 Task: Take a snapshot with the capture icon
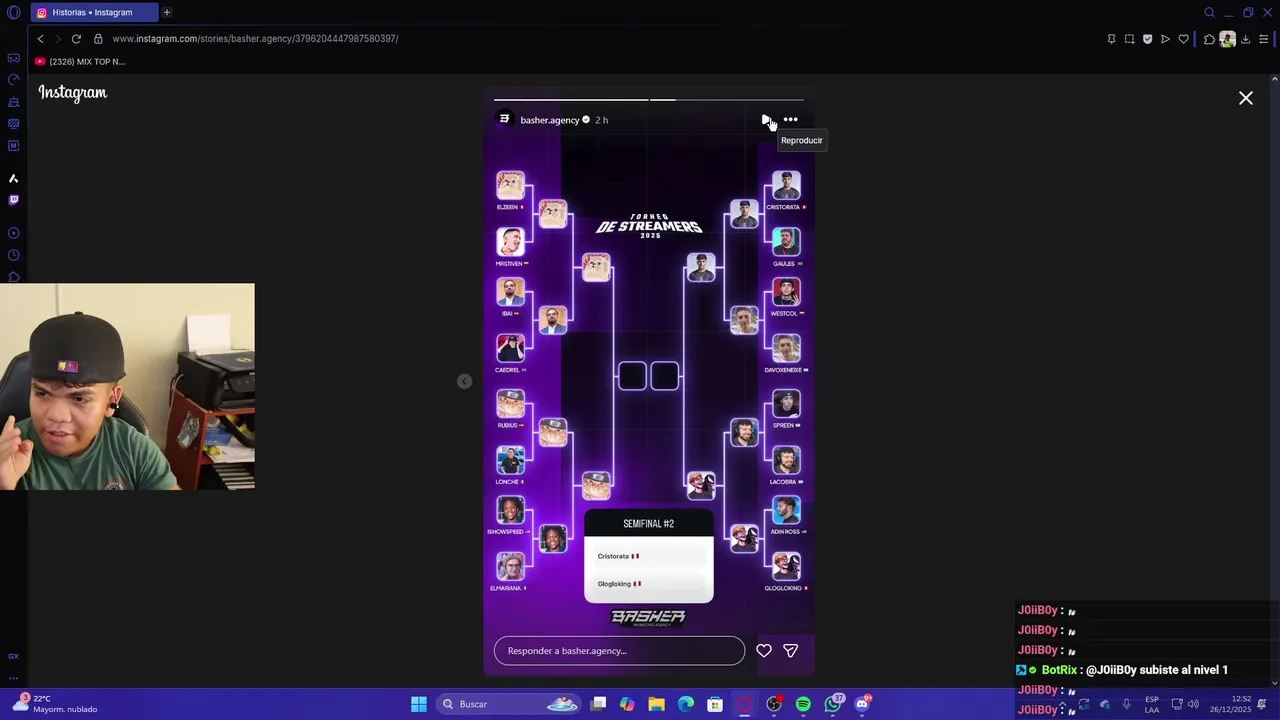pos(1129,39)
